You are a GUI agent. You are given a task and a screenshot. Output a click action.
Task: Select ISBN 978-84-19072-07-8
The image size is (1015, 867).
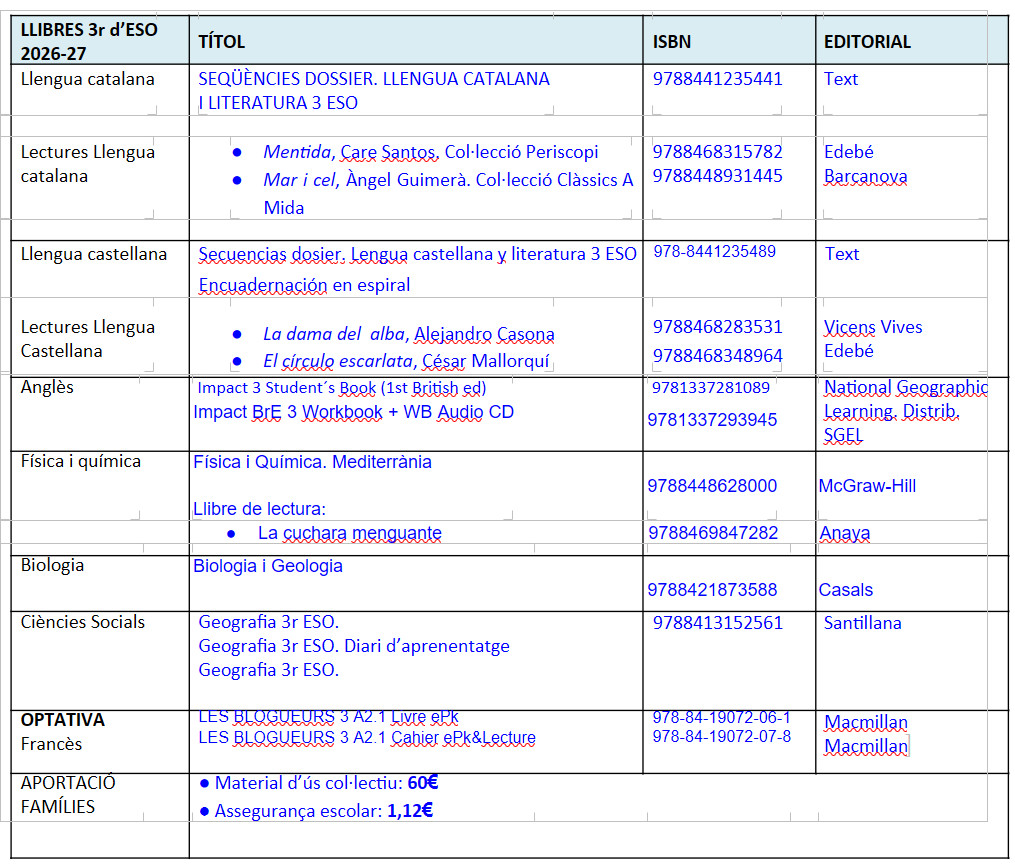(x=721, y=736)
